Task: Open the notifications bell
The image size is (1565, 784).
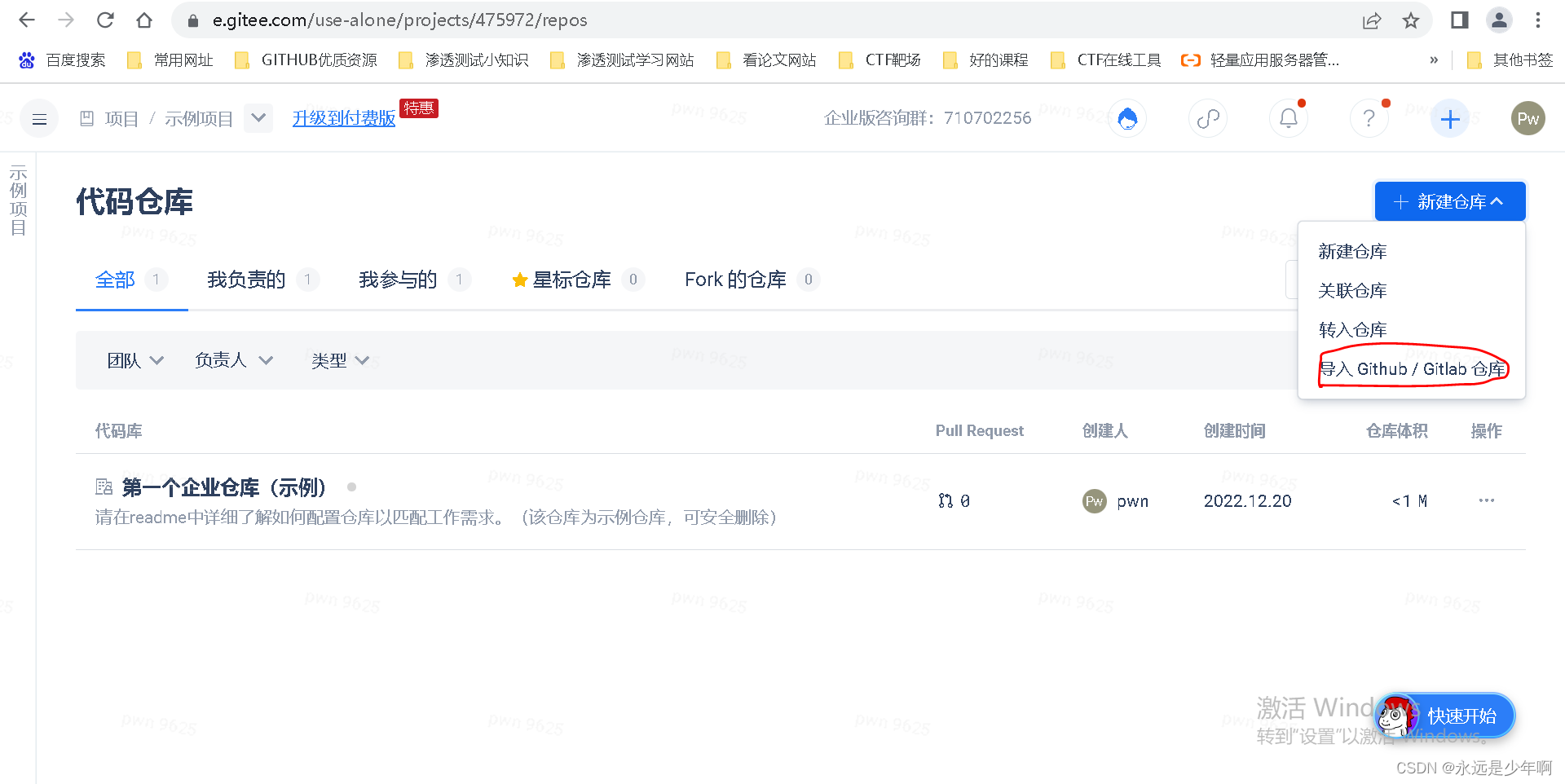Action: click(x=1288, y=118)
